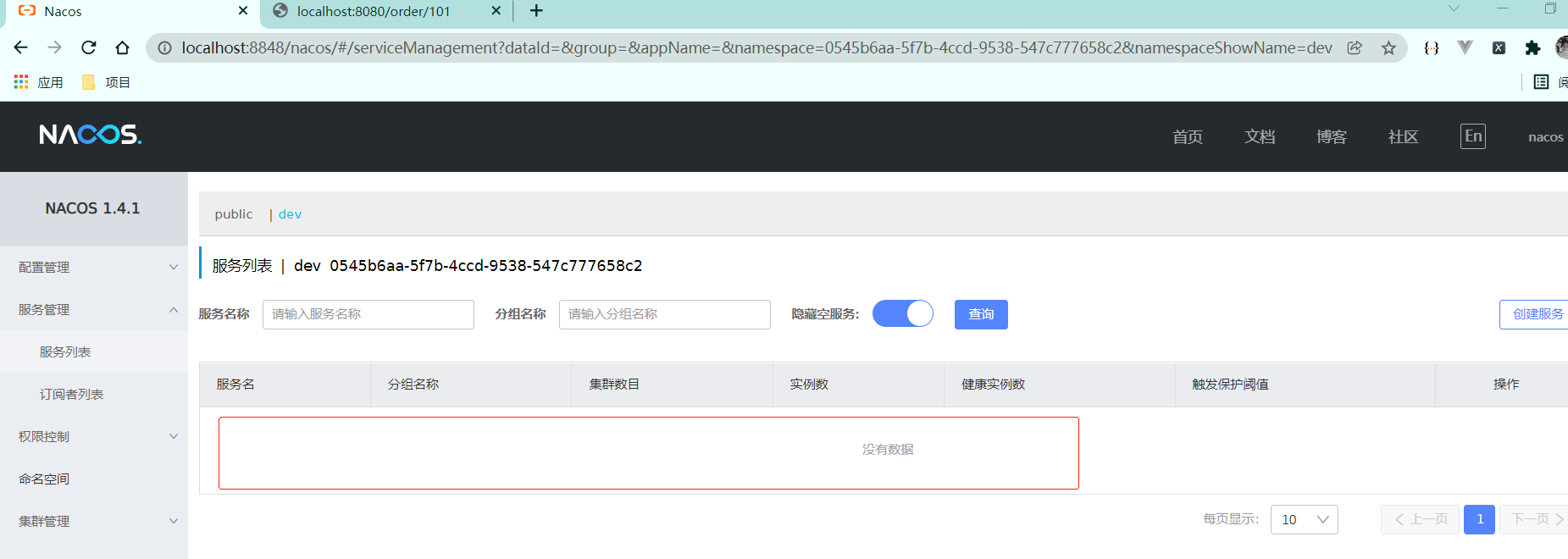Go back with browser back arrow
The image size is (1568, 559).
21,47
